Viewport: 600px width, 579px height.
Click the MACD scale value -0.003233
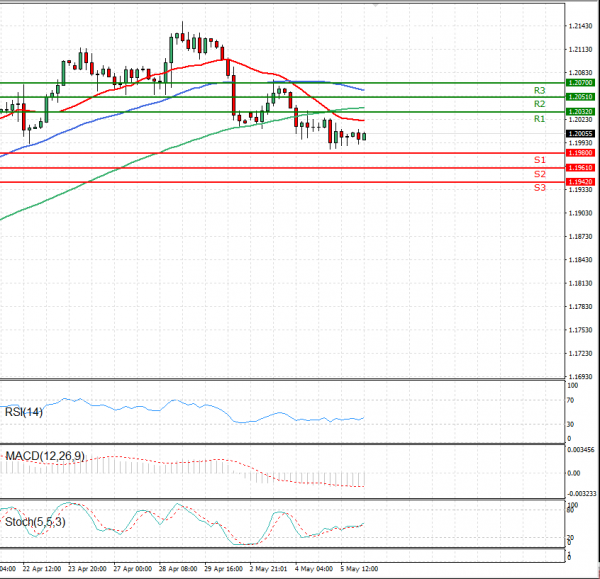[x=581, y=494]
